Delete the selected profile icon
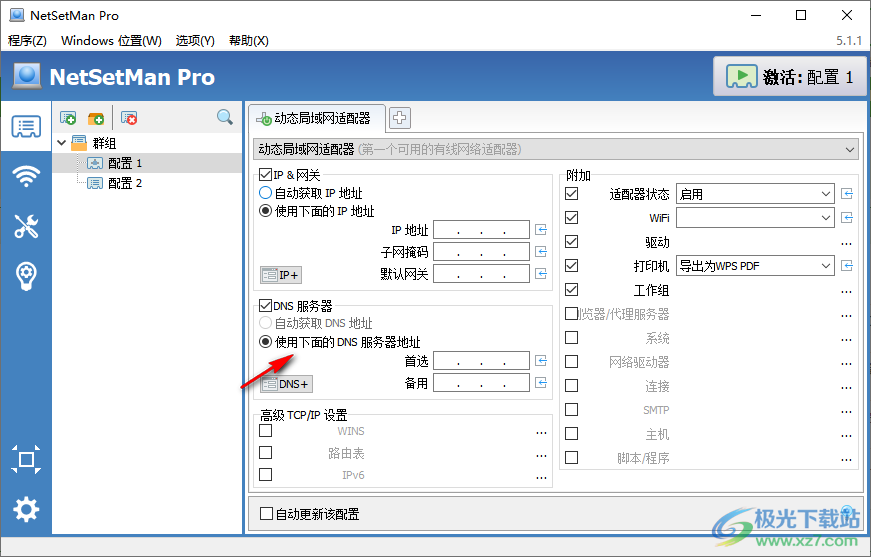 [129, 118]
